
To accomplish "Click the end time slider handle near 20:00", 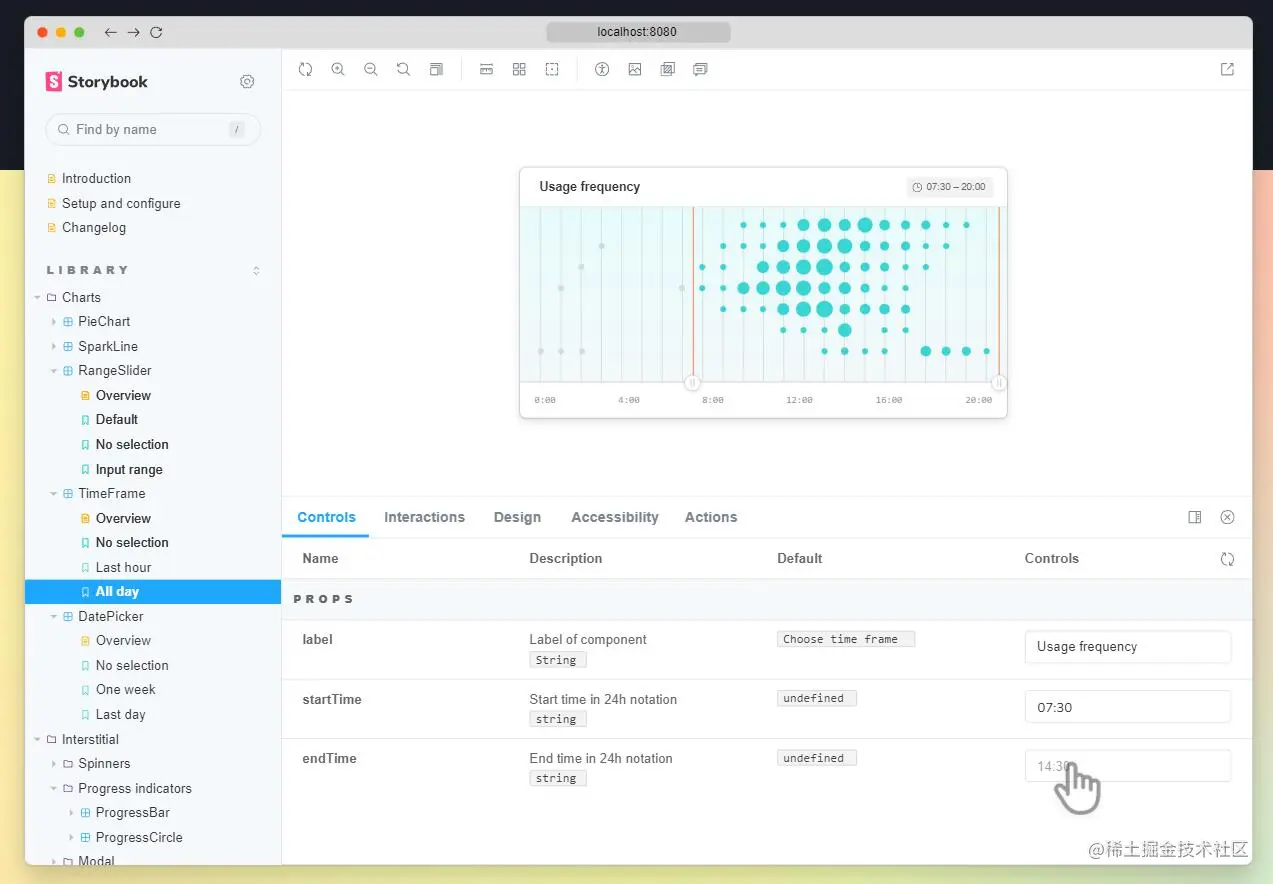I will [x=998, y=382].
